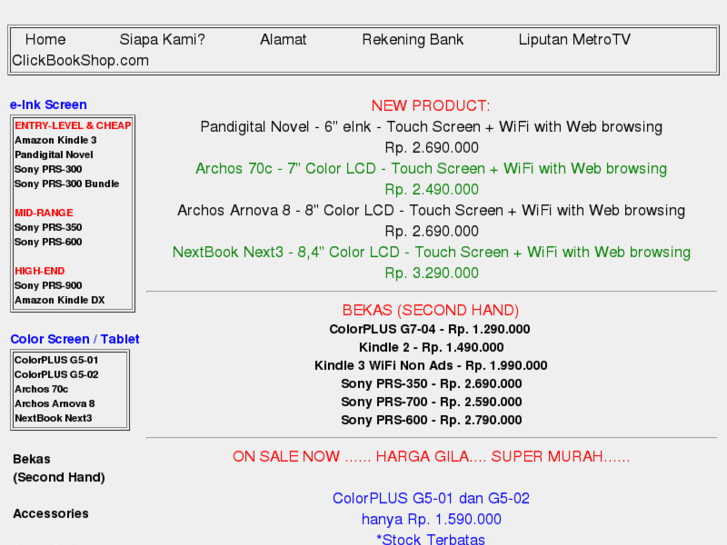This screenshot has width=727, height=545.
Task: Click NextBook Next3 8,4" Color LCD product
Action: pos(431,252)
